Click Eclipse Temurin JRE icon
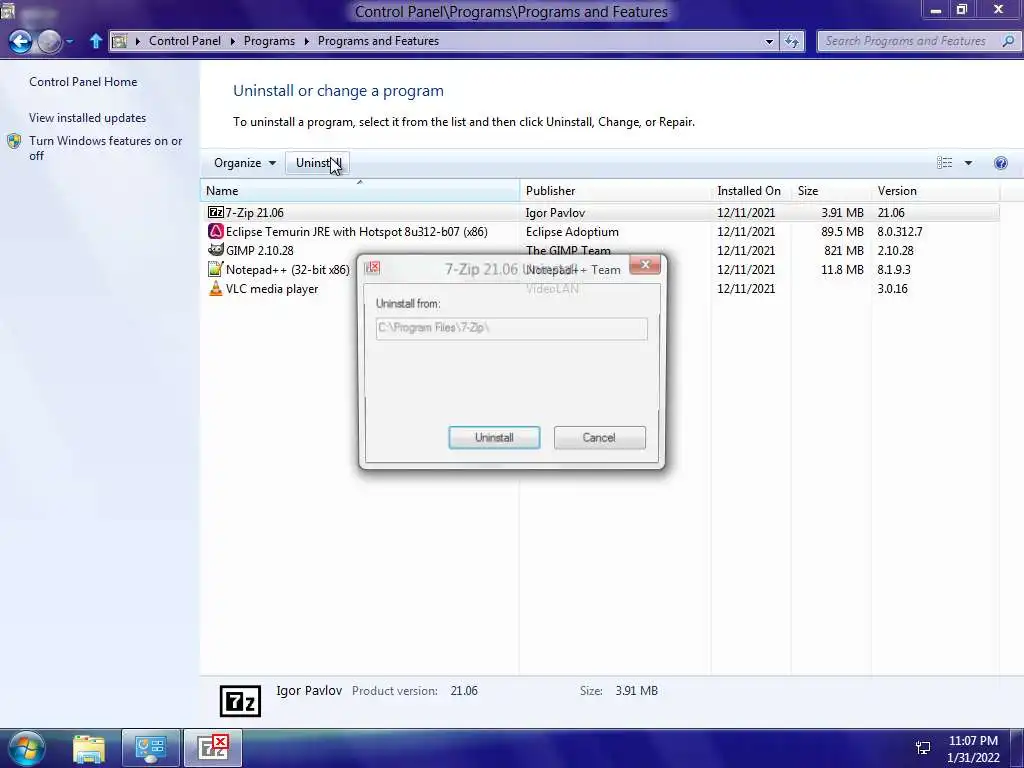Screen dimensions: 1024x768 216,231
